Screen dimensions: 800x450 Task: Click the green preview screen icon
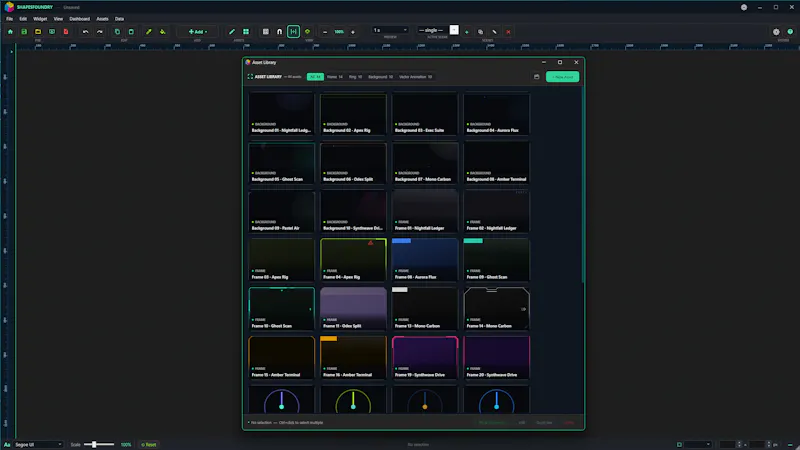coord(52,32)
